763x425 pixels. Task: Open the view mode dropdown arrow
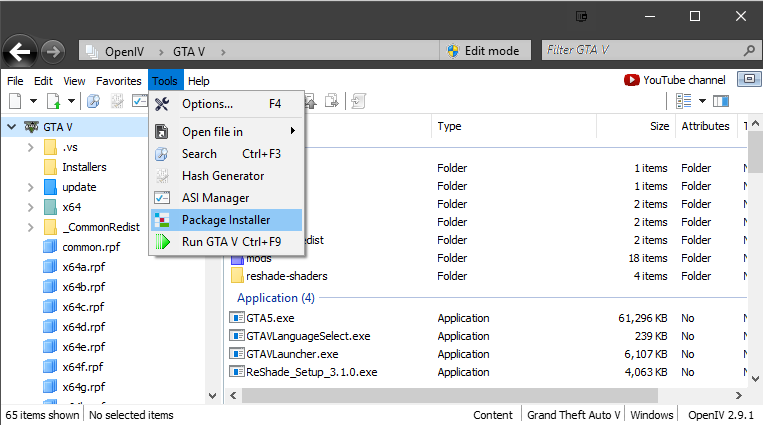[x=702, y=101]
